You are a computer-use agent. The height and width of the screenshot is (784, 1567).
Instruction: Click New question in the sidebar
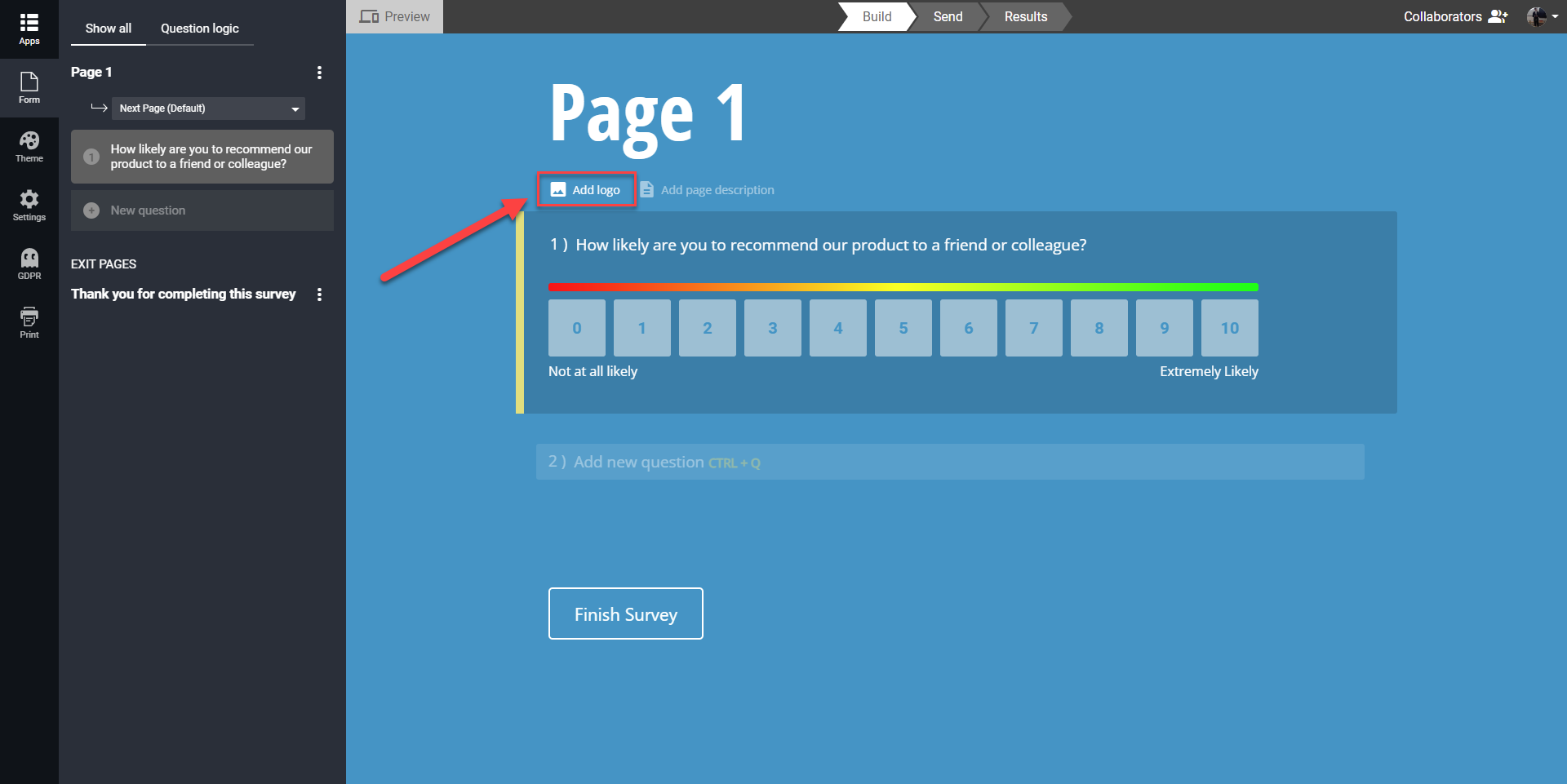[202, 210]
